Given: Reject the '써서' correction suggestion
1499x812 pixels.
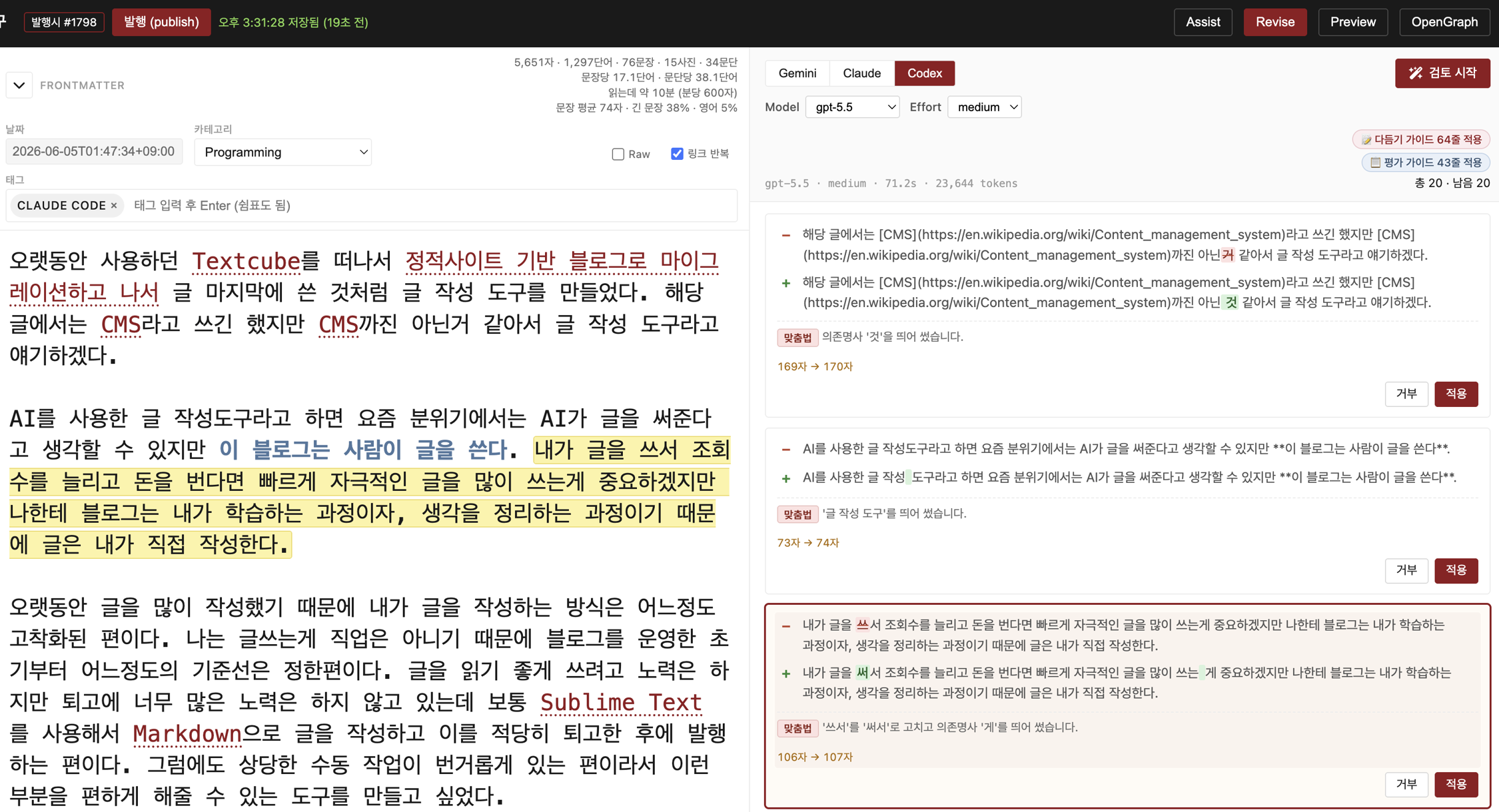Looking at the screenshot, I should 1406,784.
